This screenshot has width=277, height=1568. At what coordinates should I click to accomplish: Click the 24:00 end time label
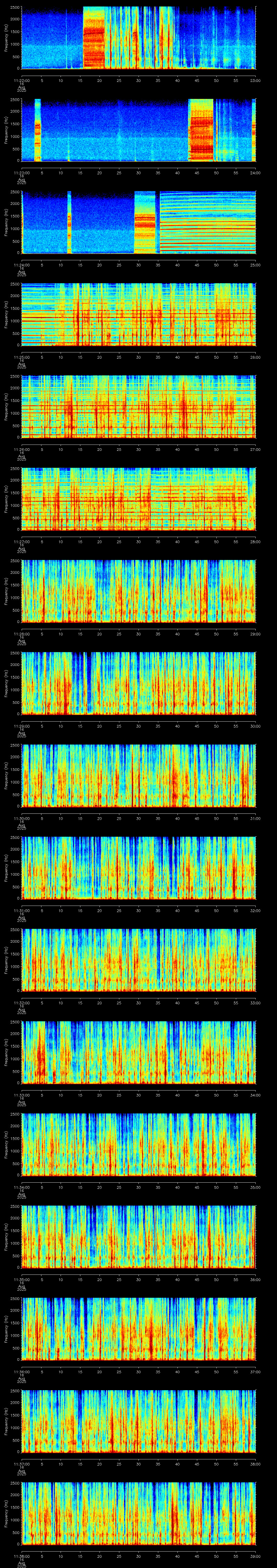pyautogui.click(x=255, y=173)
